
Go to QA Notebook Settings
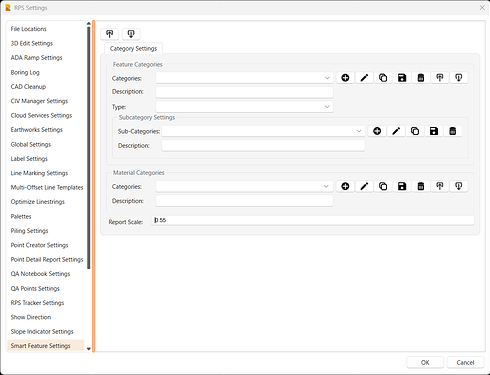[x=40, y=274]
